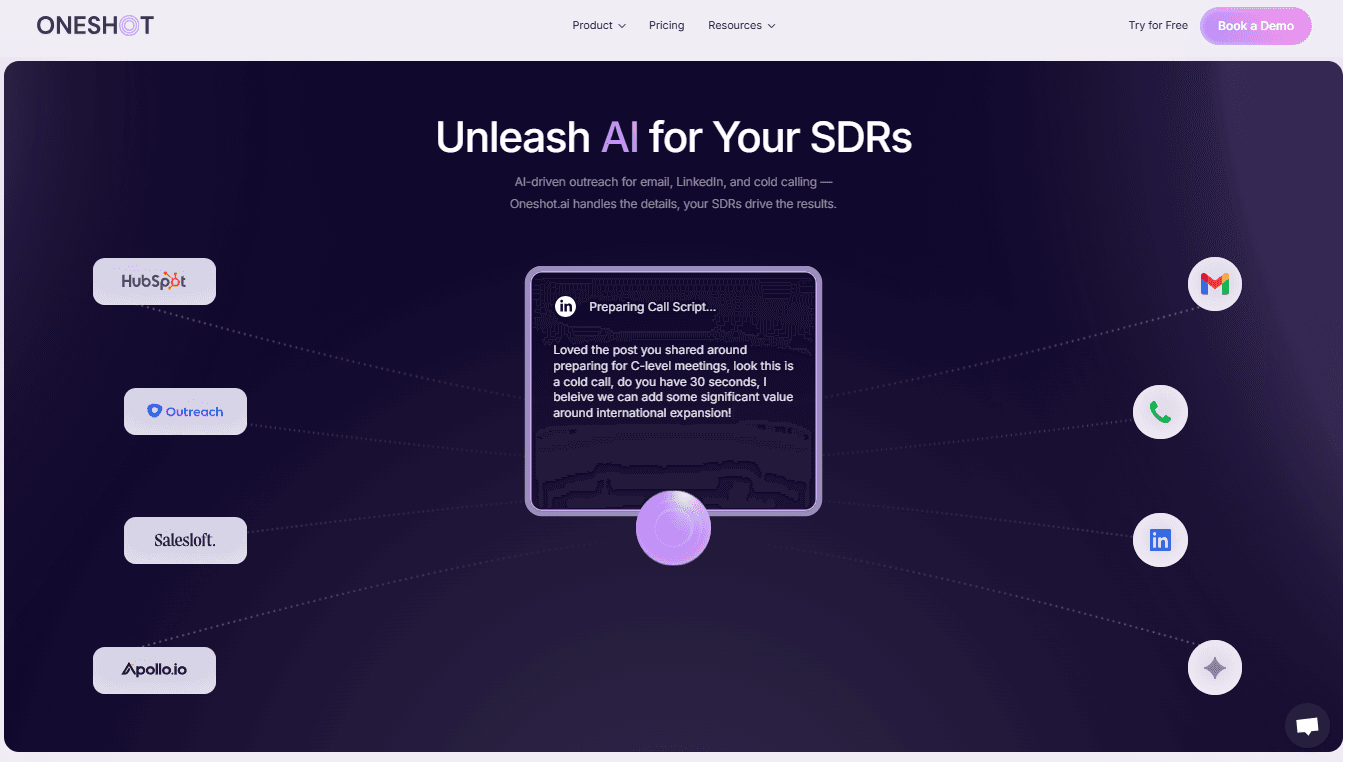
Task: Click the sparkle AI icon bottom right
Action: [1214, 667]
